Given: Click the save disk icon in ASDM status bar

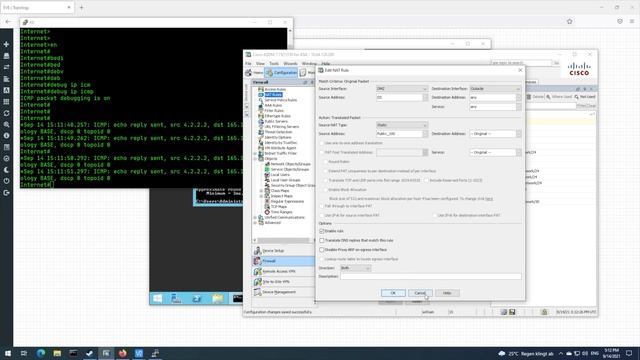Looking at the screenshot, I should point(512,312).
